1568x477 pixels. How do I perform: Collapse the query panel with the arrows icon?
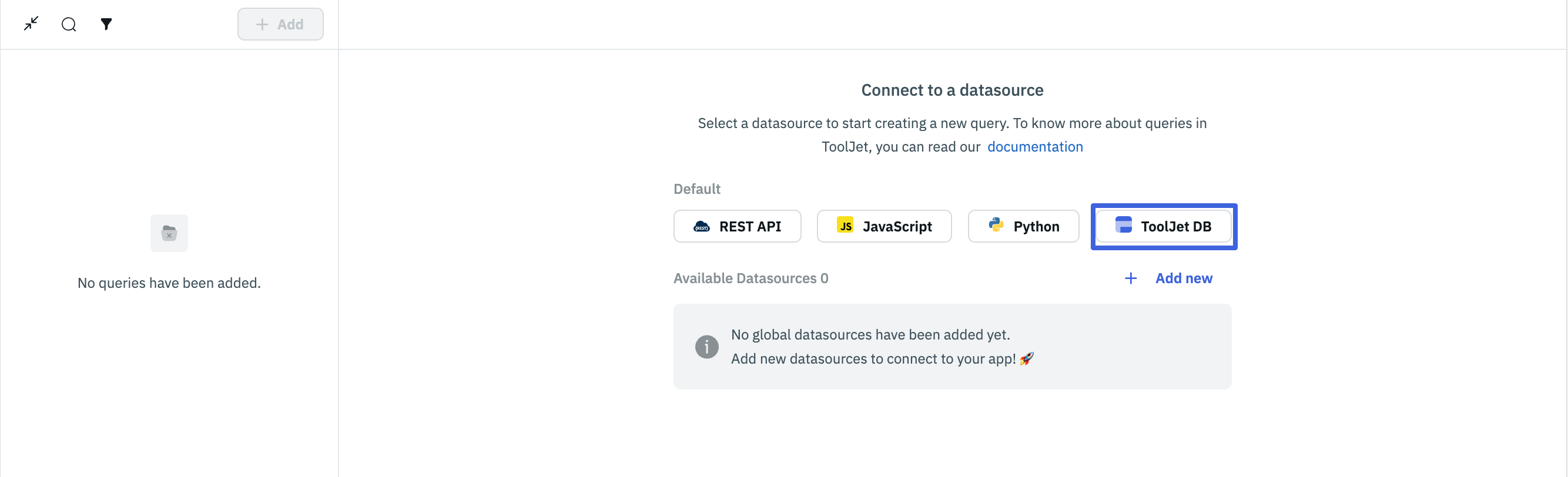click(x=31, y=23)
